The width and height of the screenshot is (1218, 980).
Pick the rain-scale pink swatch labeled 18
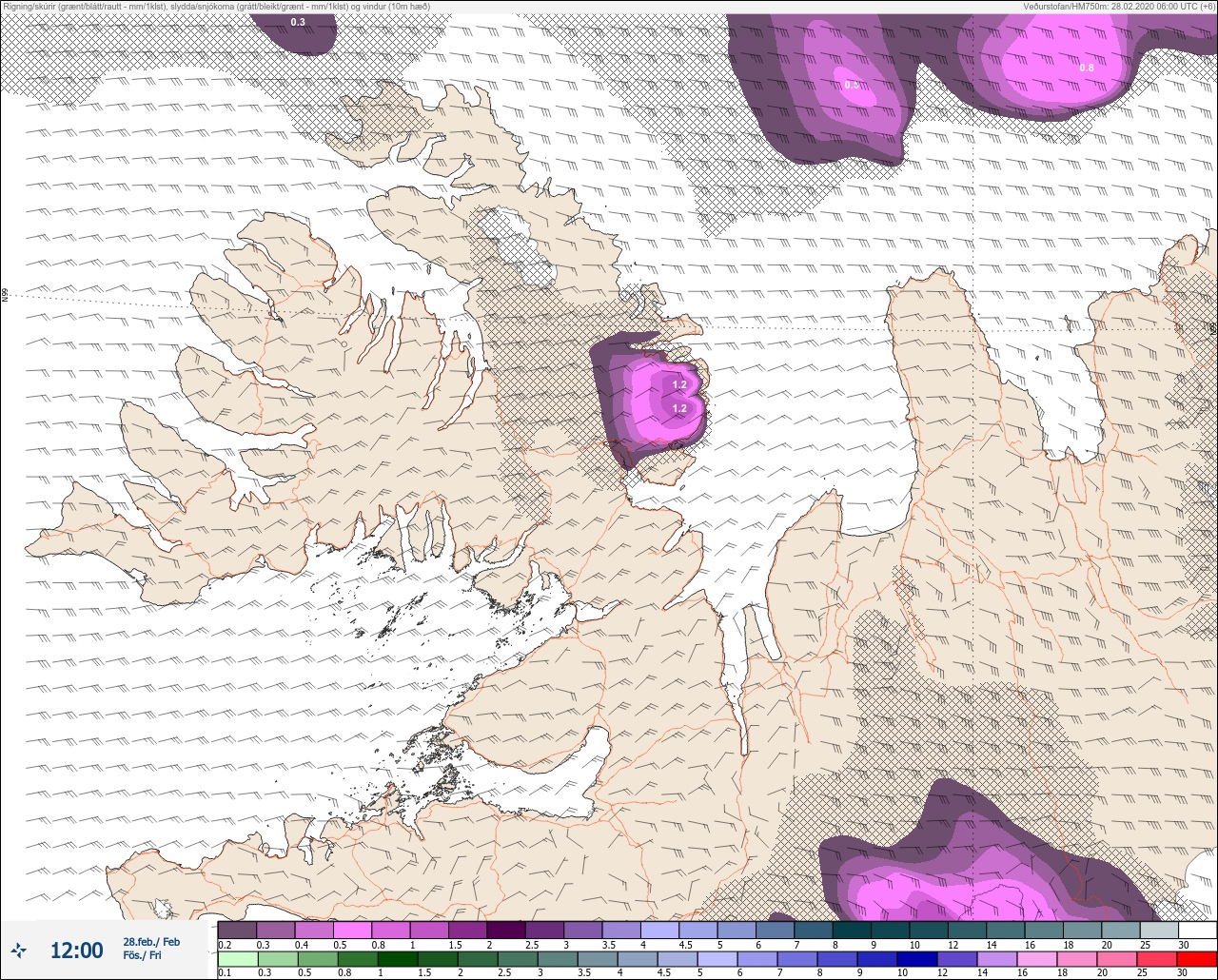1077,958
